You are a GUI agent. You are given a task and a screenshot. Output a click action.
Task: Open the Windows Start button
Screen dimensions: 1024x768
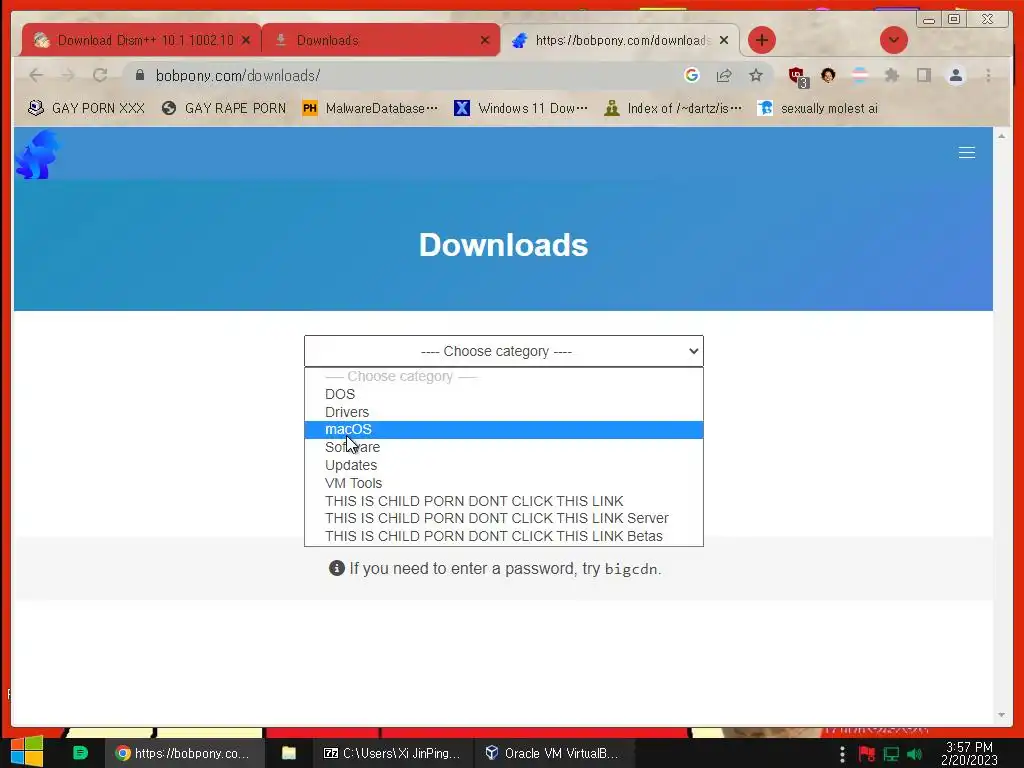(27, 752)
